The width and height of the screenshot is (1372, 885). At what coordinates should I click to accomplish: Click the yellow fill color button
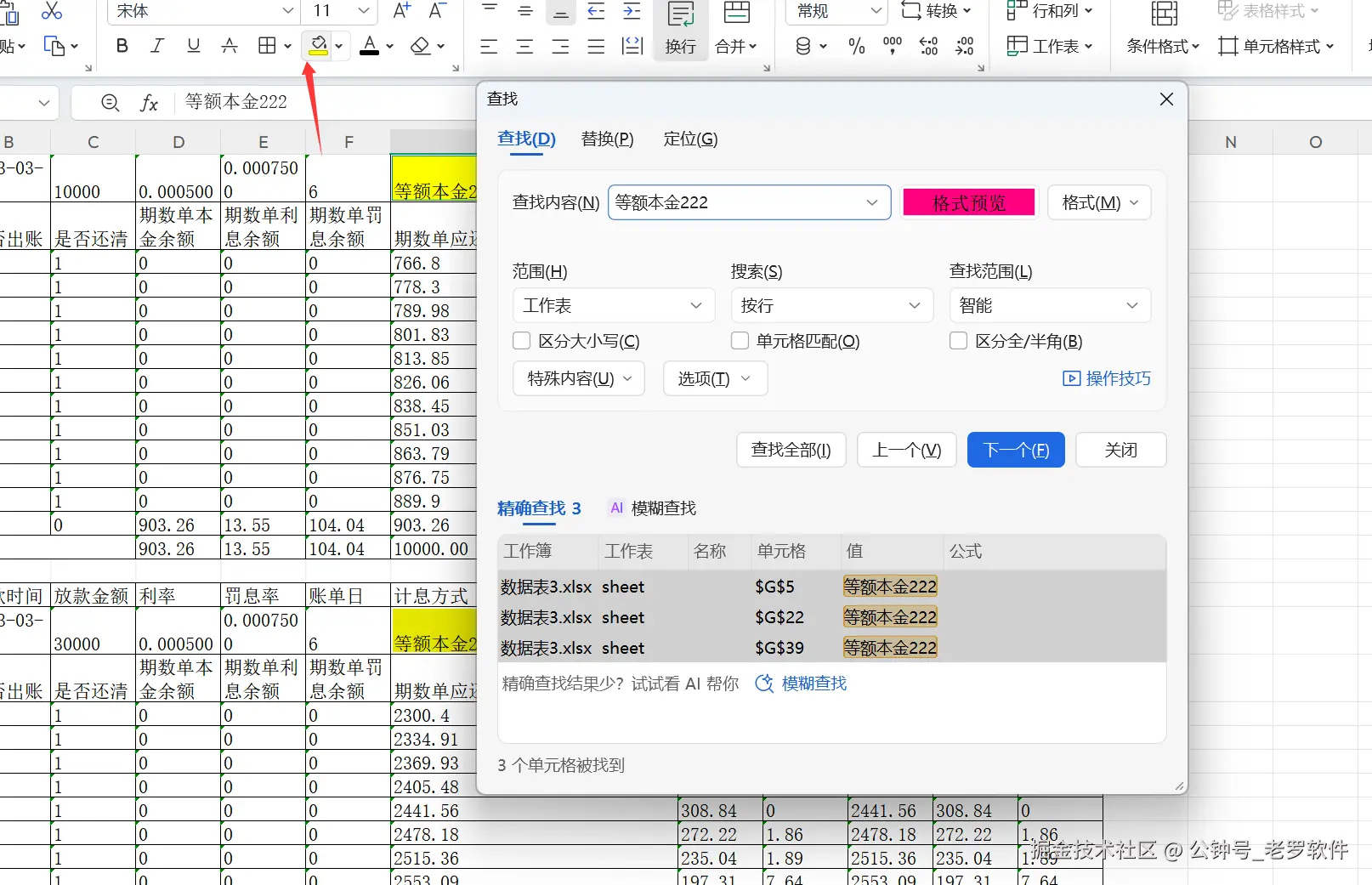coord(319,46)
